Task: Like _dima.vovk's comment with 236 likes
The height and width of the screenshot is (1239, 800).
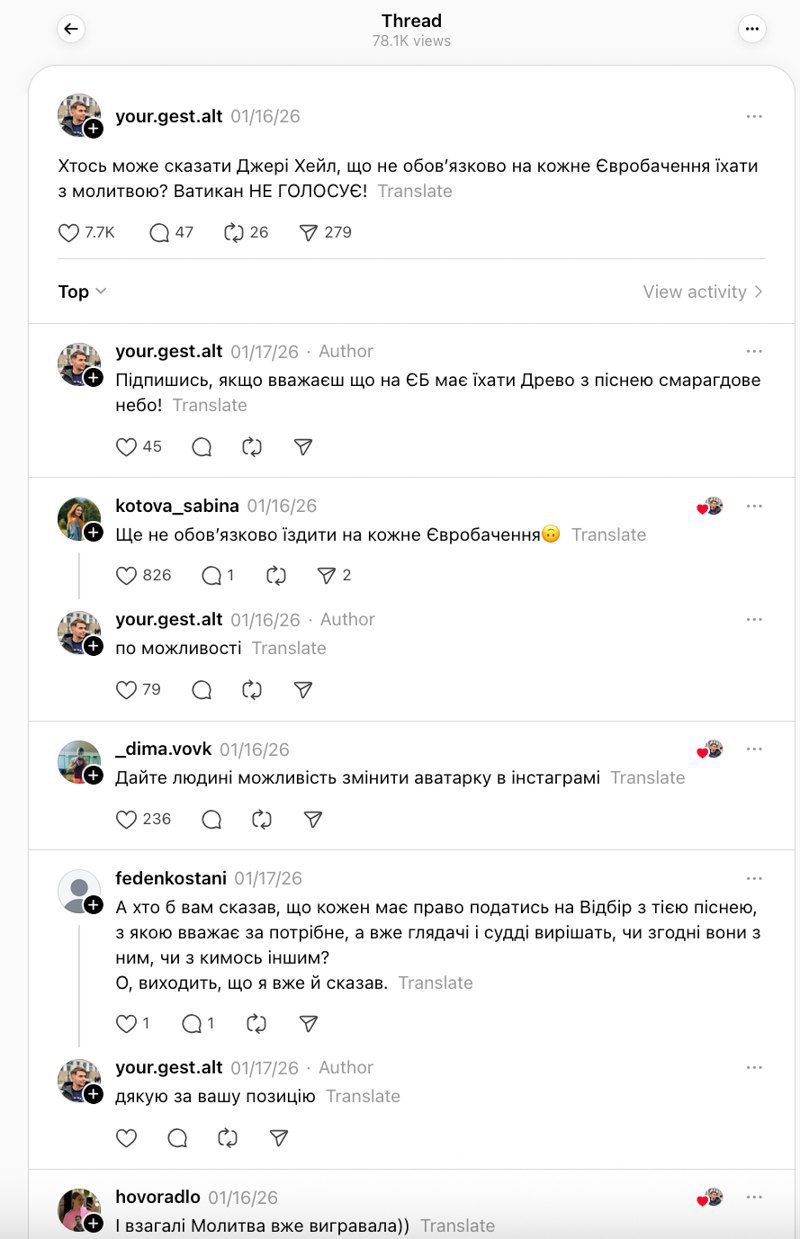Action: [127, 820]
